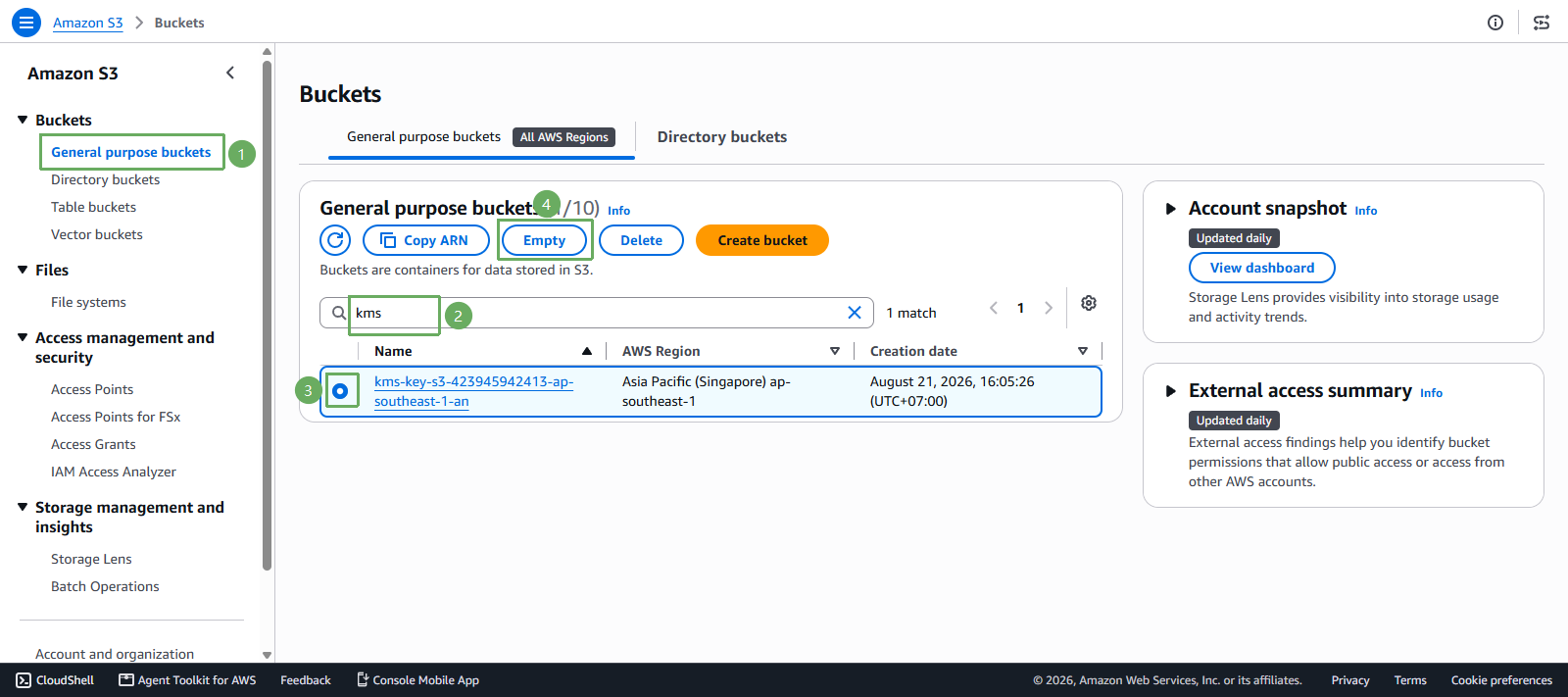Open the kms-key-s3-423945942413 bucket link

pyautogui.click(x=474, y=391)
